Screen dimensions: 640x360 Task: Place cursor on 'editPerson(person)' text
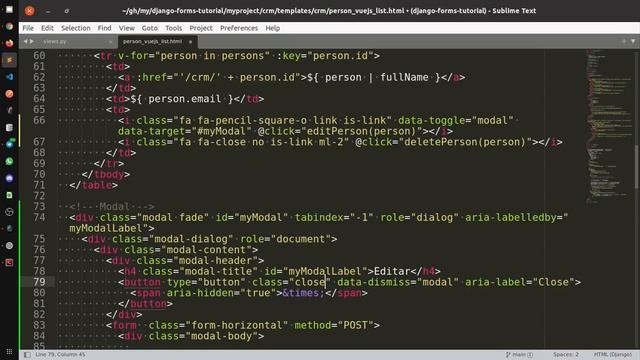coord(361,131)
